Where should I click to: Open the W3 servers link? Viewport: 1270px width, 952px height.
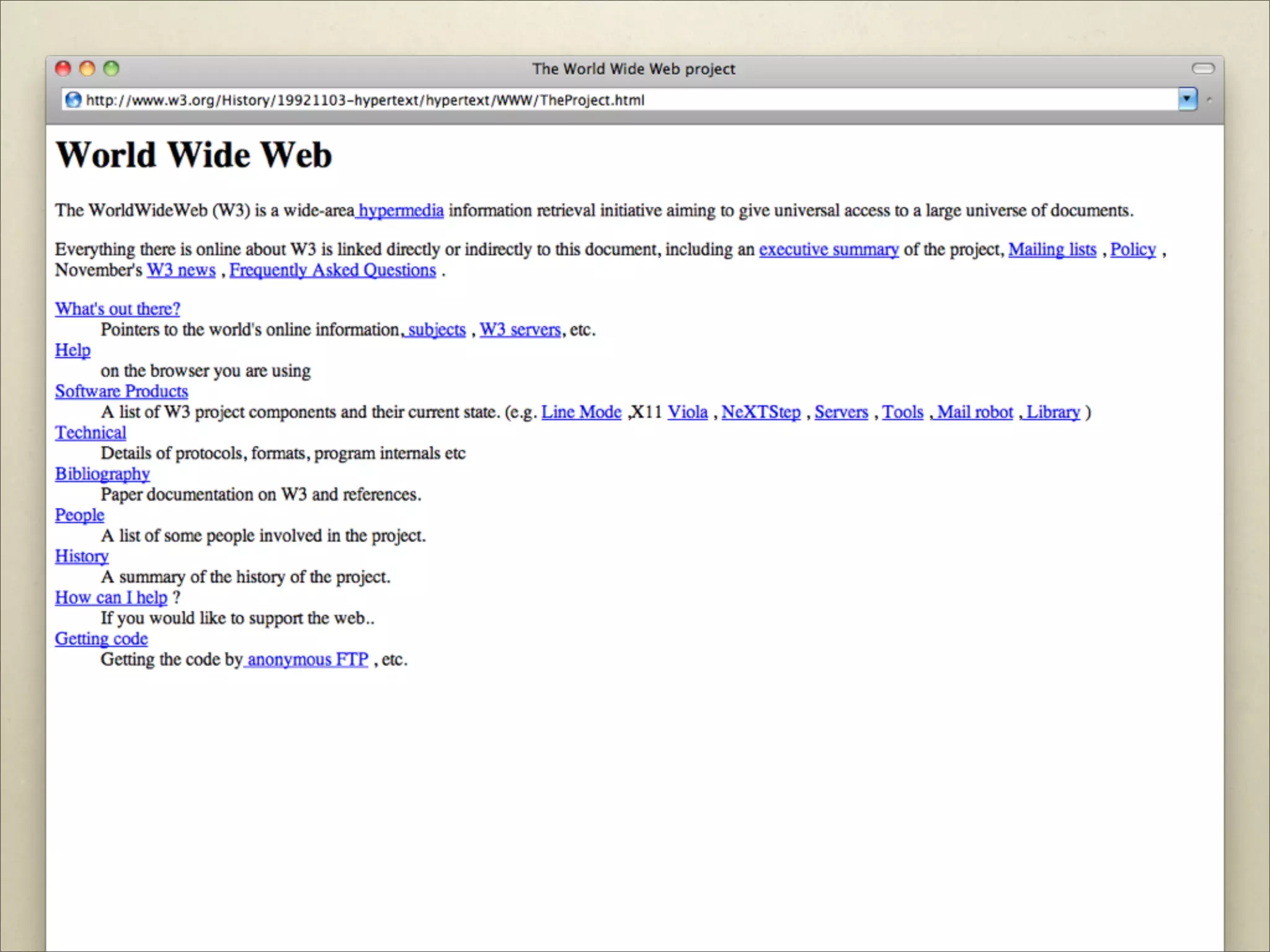coord(520,330)
